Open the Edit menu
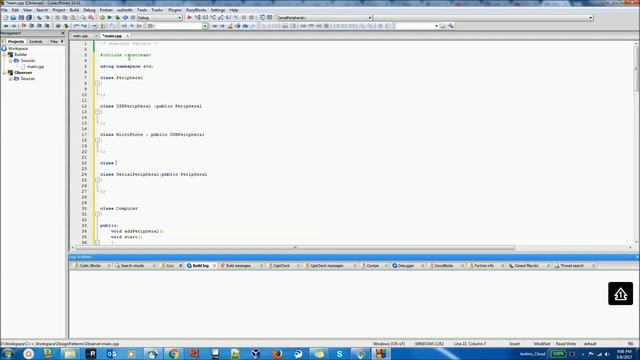The width and height of the screenshot is (640, 360). point(15,10)
